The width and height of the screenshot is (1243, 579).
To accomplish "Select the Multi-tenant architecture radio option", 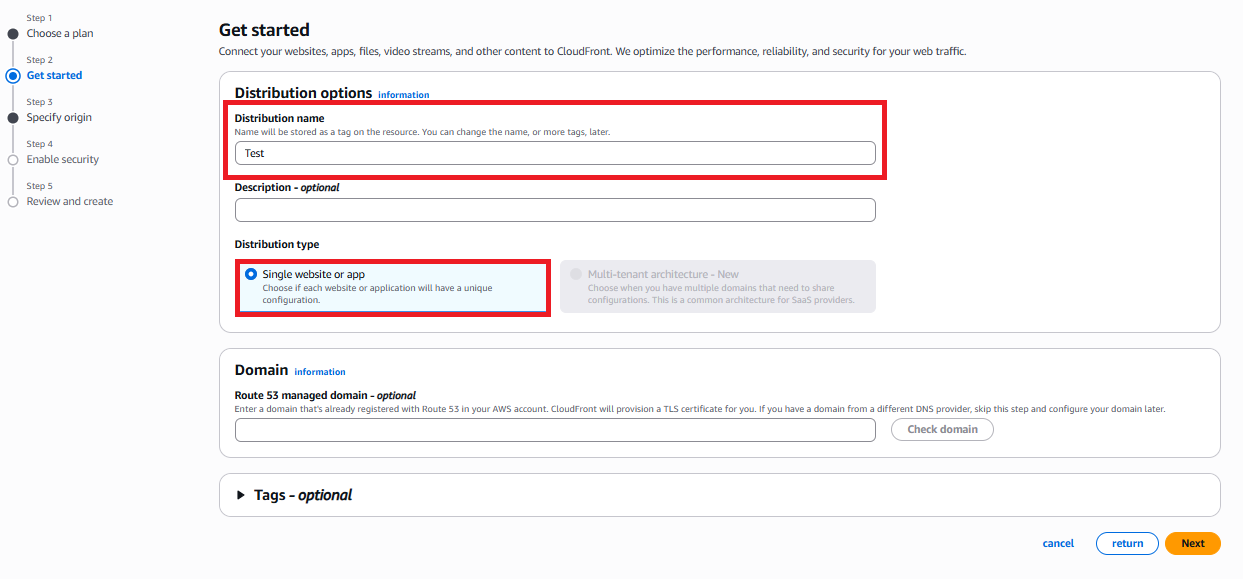I will [x=575, y=274].
